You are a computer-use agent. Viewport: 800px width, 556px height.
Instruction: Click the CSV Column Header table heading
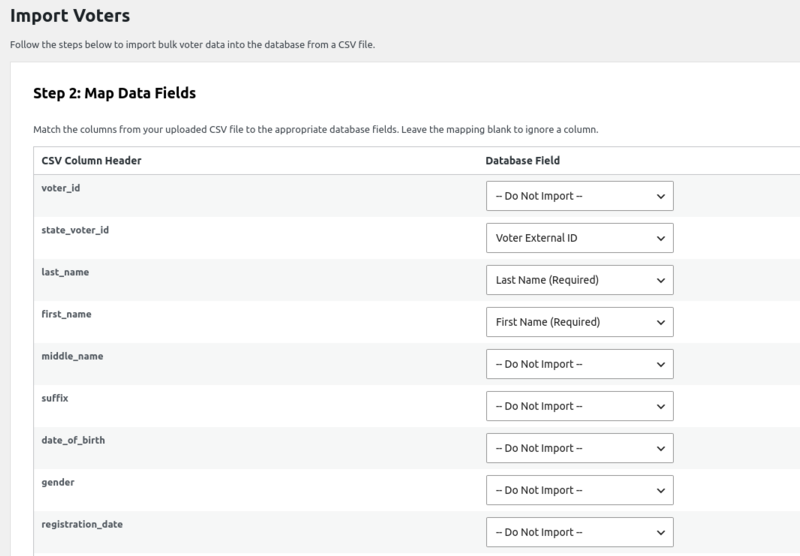pos(91,161)
